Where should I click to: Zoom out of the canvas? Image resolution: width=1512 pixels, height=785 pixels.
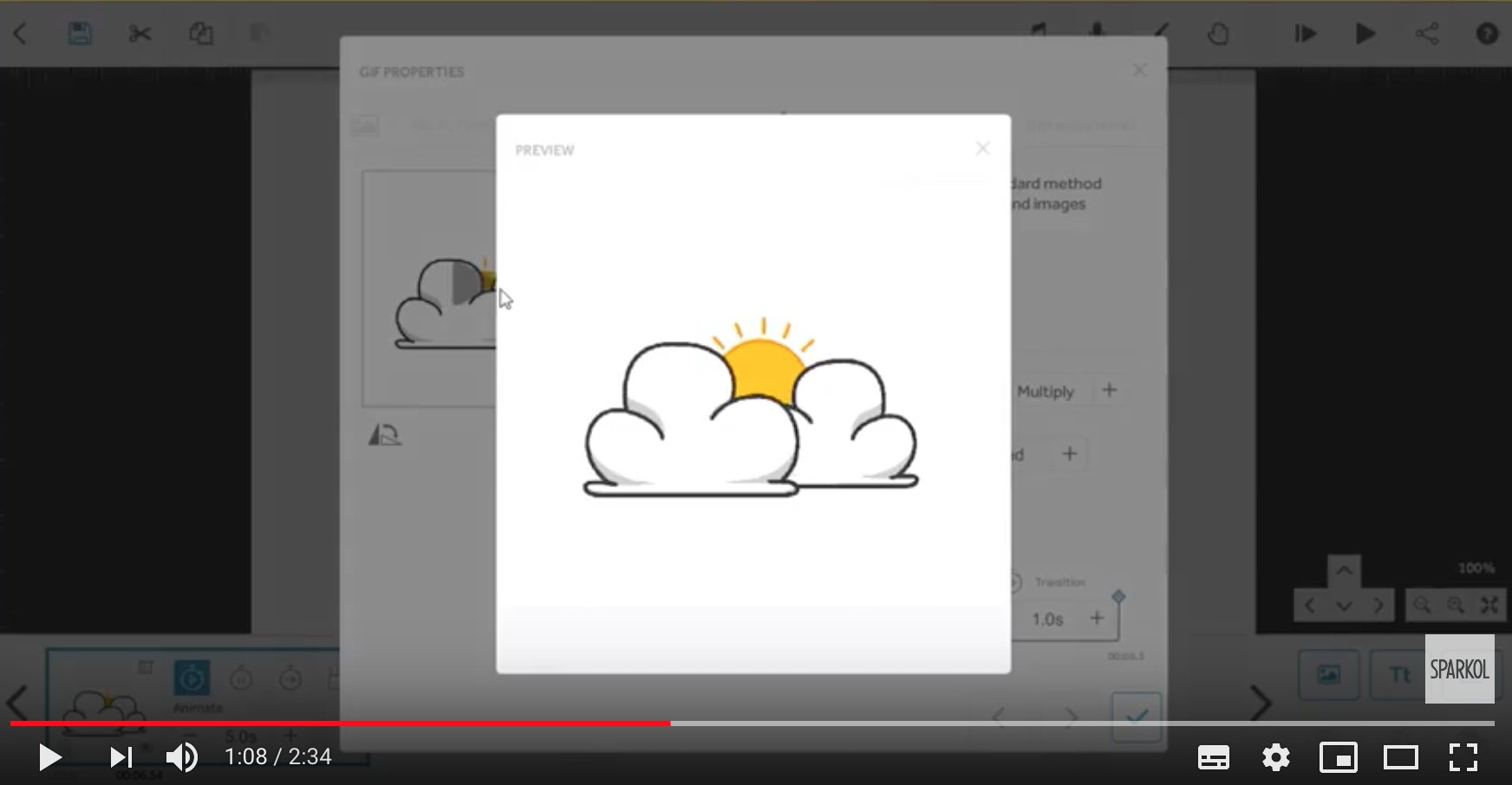tap(1422, 605)
